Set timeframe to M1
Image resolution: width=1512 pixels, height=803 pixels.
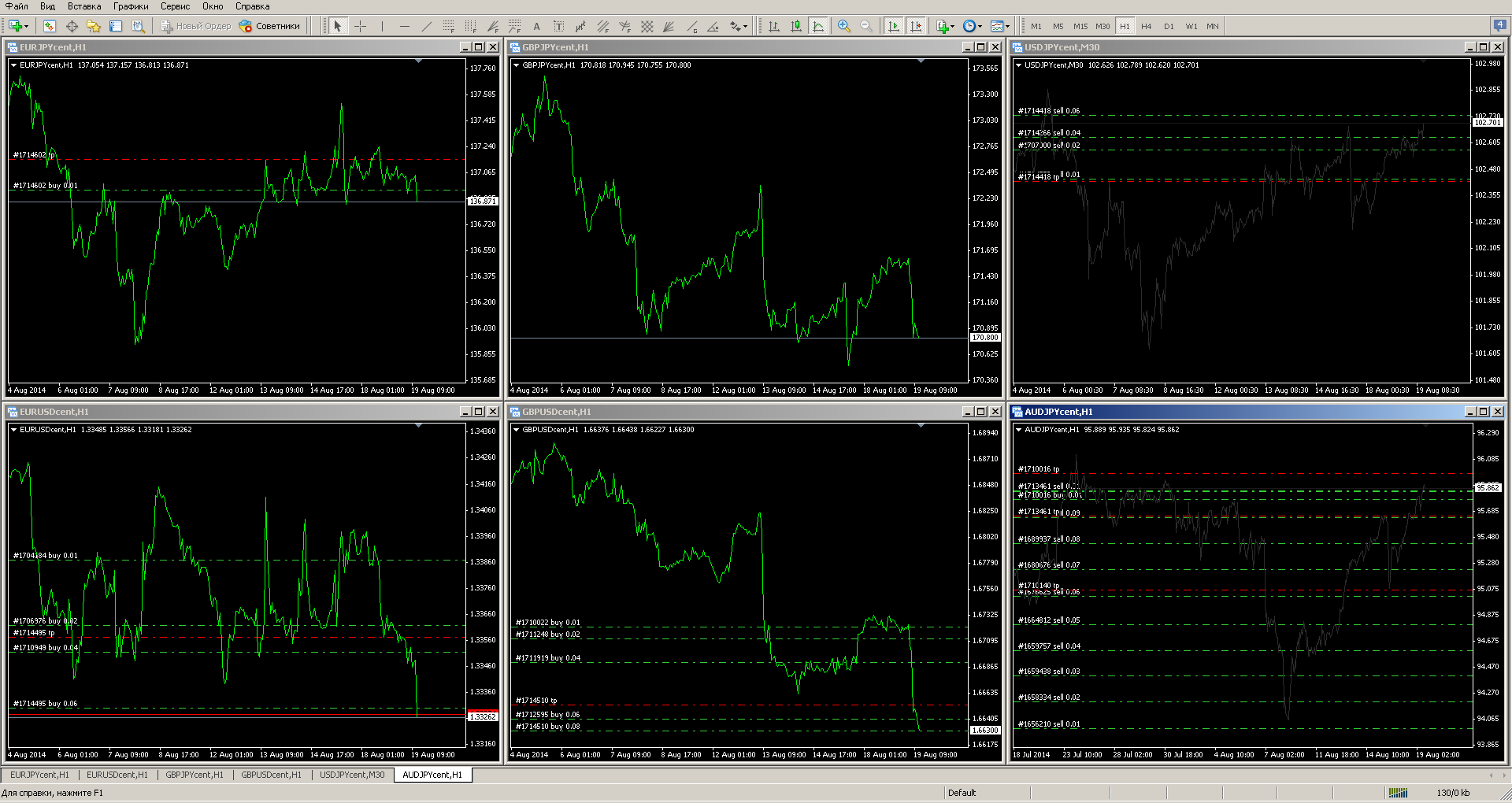pos(1036,26)
